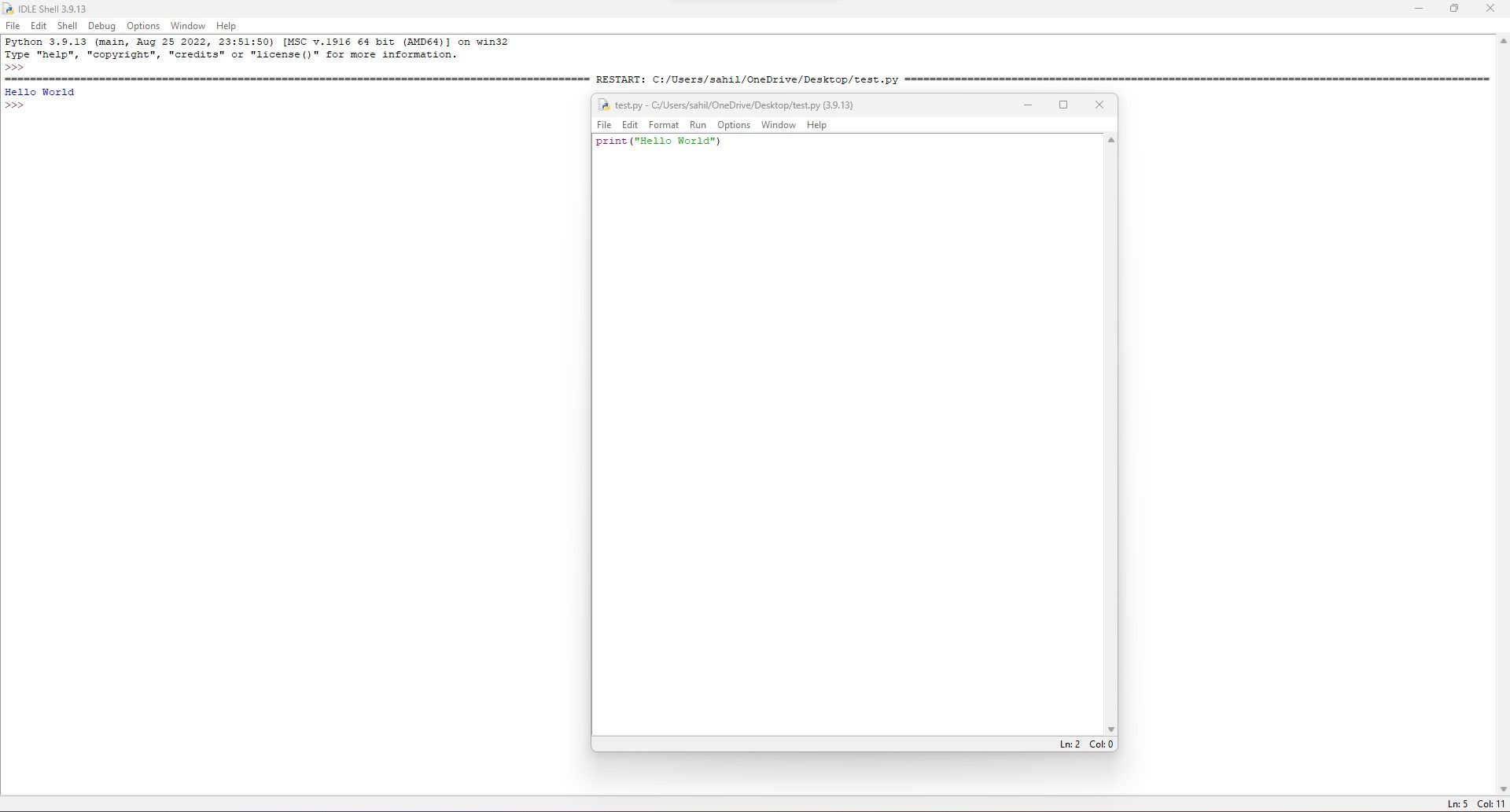Minimize the test.py editor window
1510x812 pixels.
[x=1027, y=105]
